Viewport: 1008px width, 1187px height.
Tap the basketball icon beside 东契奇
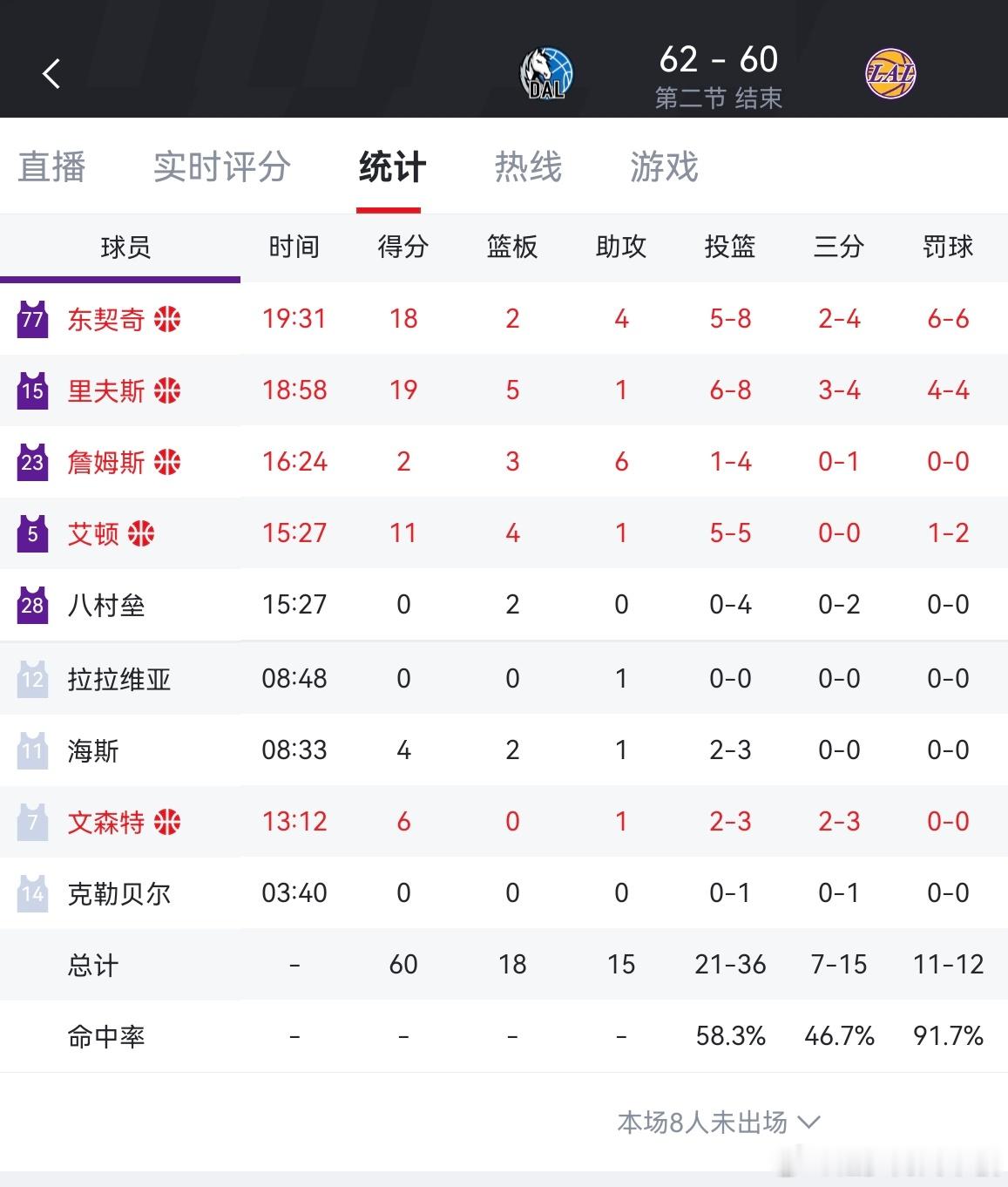pyautogui.click(x=167, y=319)
